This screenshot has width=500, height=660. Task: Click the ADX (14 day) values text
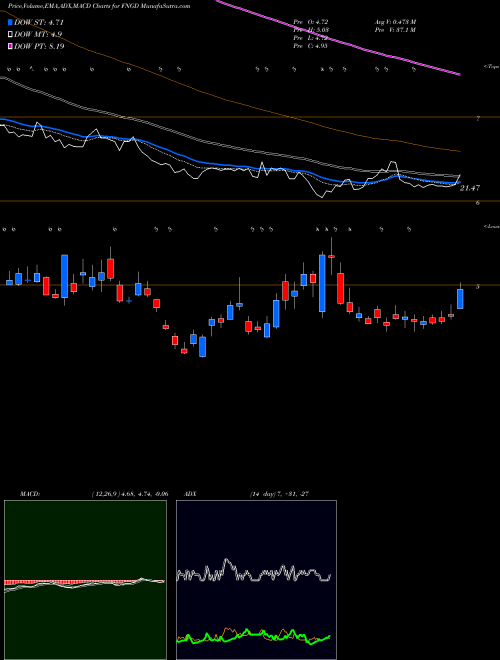pos(279,494)
